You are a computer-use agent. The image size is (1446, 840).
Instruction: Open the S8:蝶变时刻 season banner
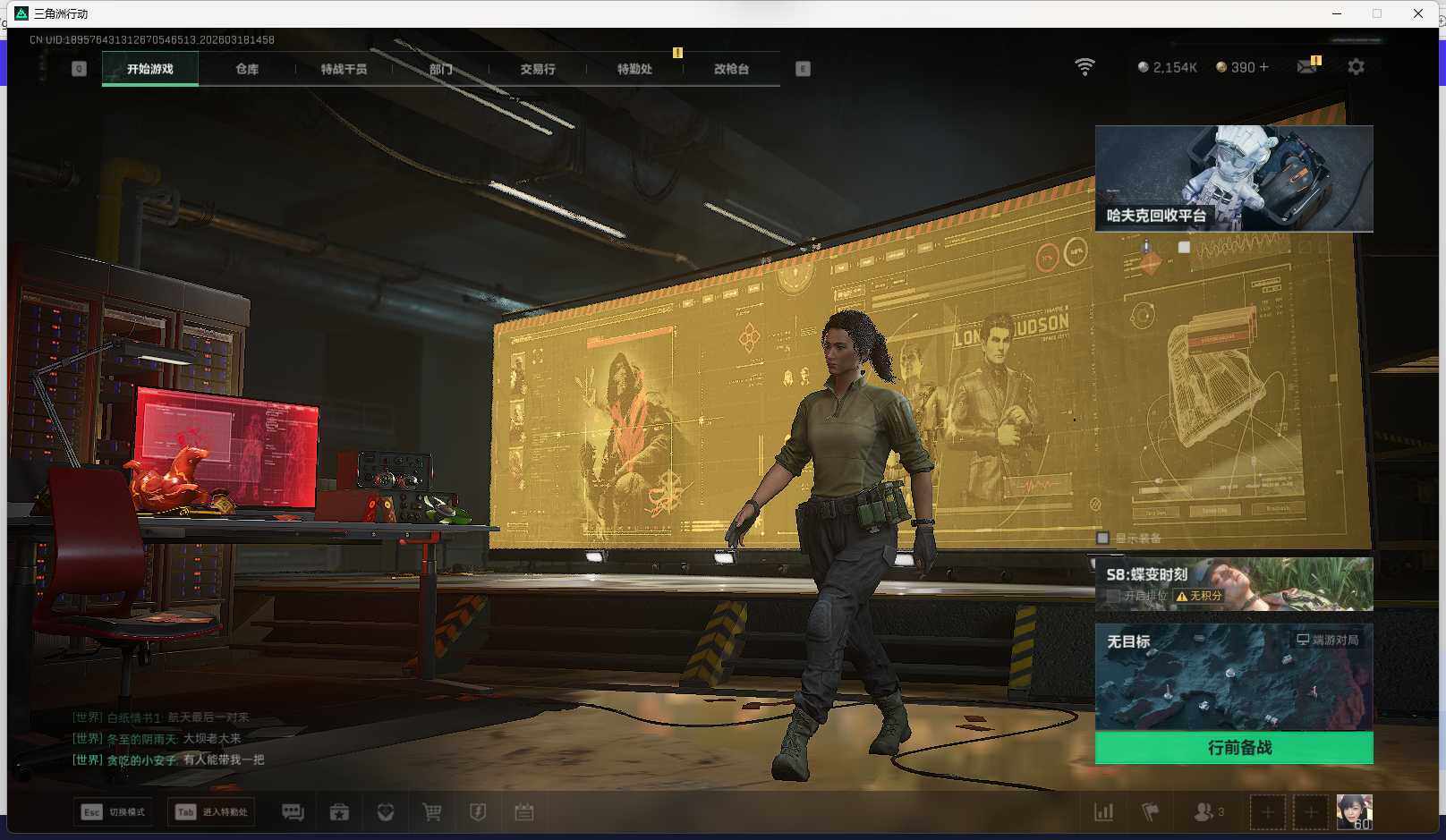pos(1234,584)
